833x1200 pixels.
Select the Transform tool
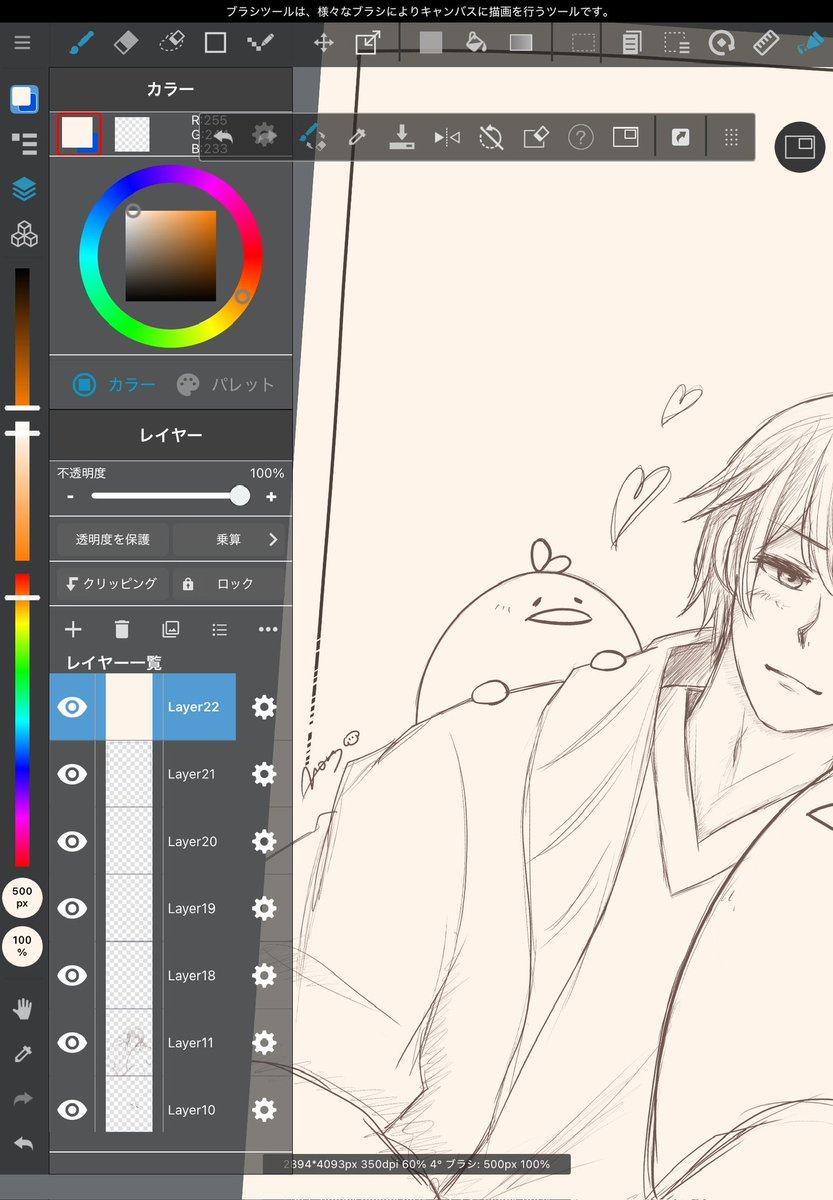367,43
